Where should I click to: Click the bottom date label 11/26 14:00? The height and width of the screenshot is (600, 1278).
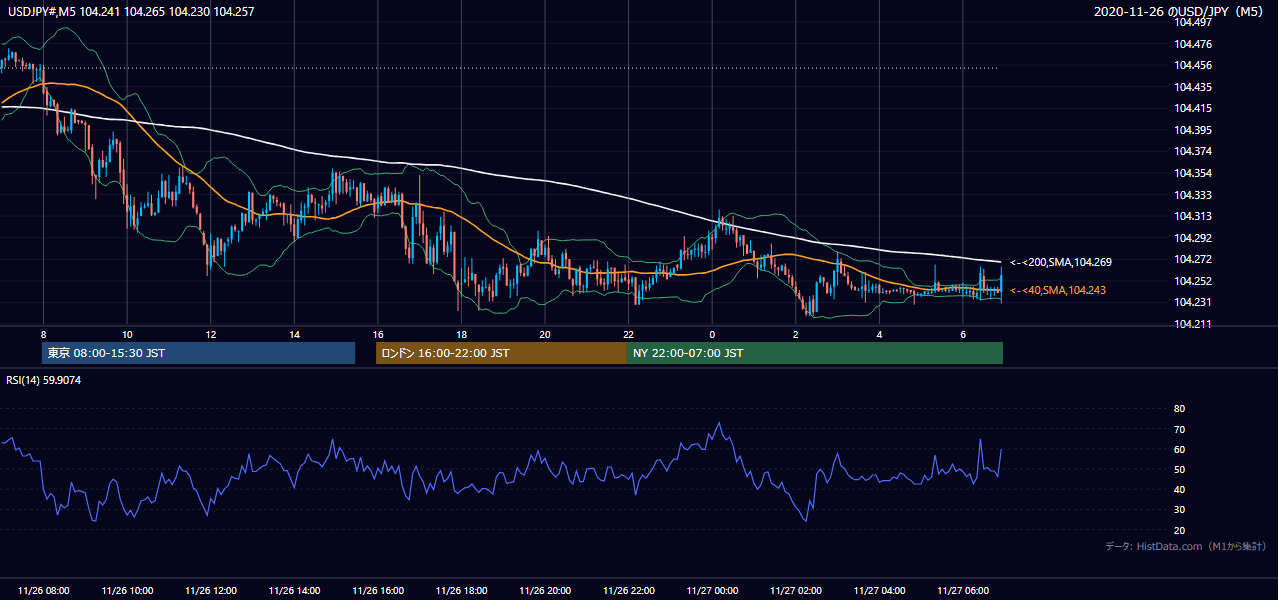294,591
